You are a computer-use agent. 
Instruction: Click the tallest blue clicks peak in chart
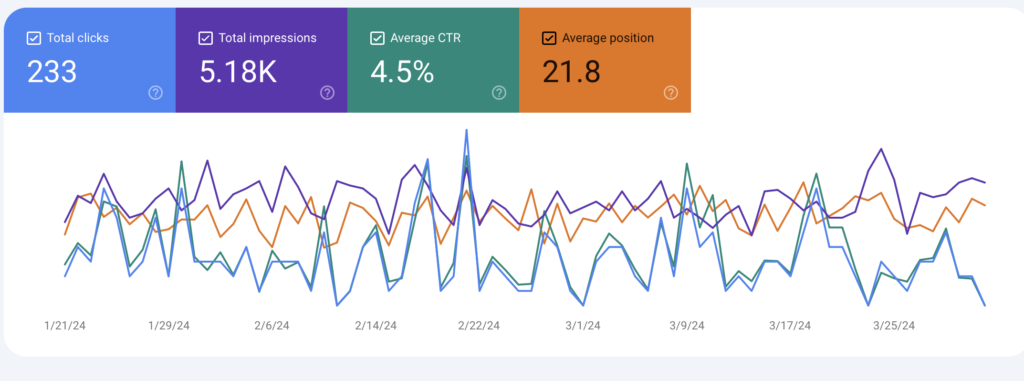[x=466, y=130]
